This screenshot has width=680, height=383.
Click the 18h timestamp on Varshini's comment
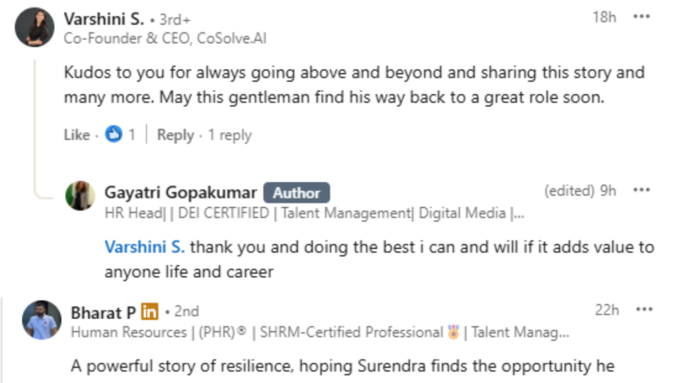point(604,17)
